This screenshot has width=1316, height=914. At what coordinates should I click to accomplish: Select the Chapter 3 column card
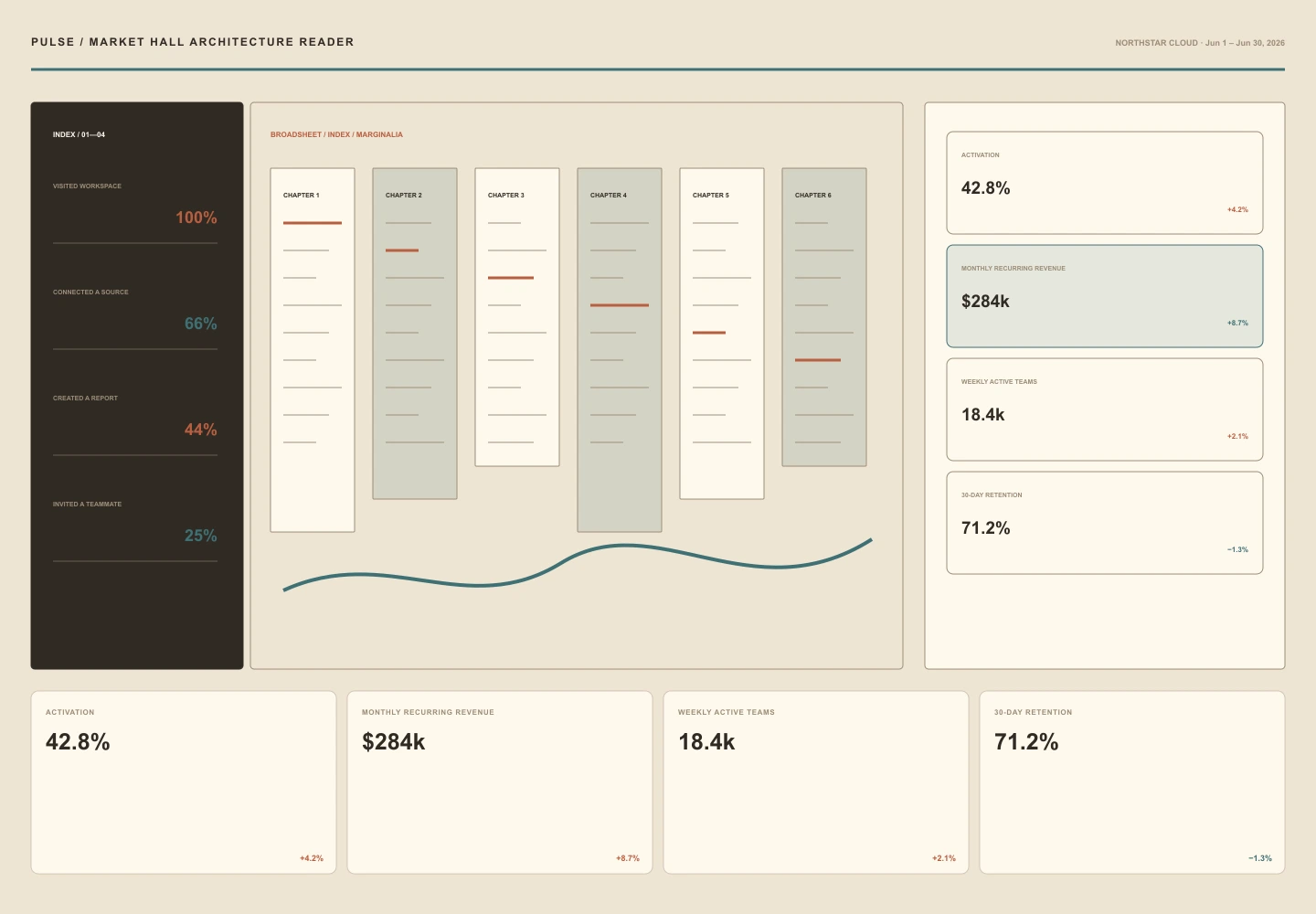pos(517,317)
